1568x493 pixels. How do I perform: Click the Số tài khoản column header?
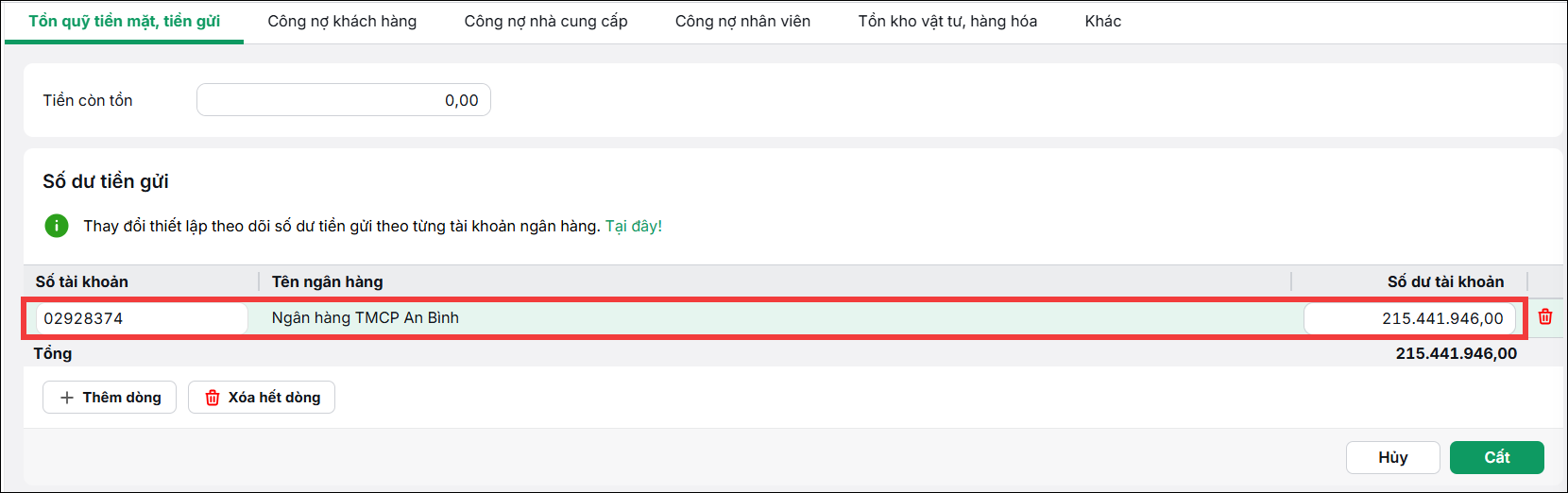click(82, 281)
